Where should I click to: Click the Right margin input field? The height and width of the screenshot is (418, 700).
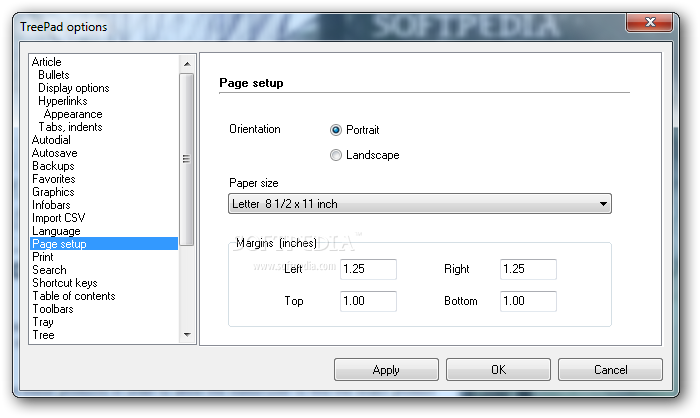coord(528,269)
